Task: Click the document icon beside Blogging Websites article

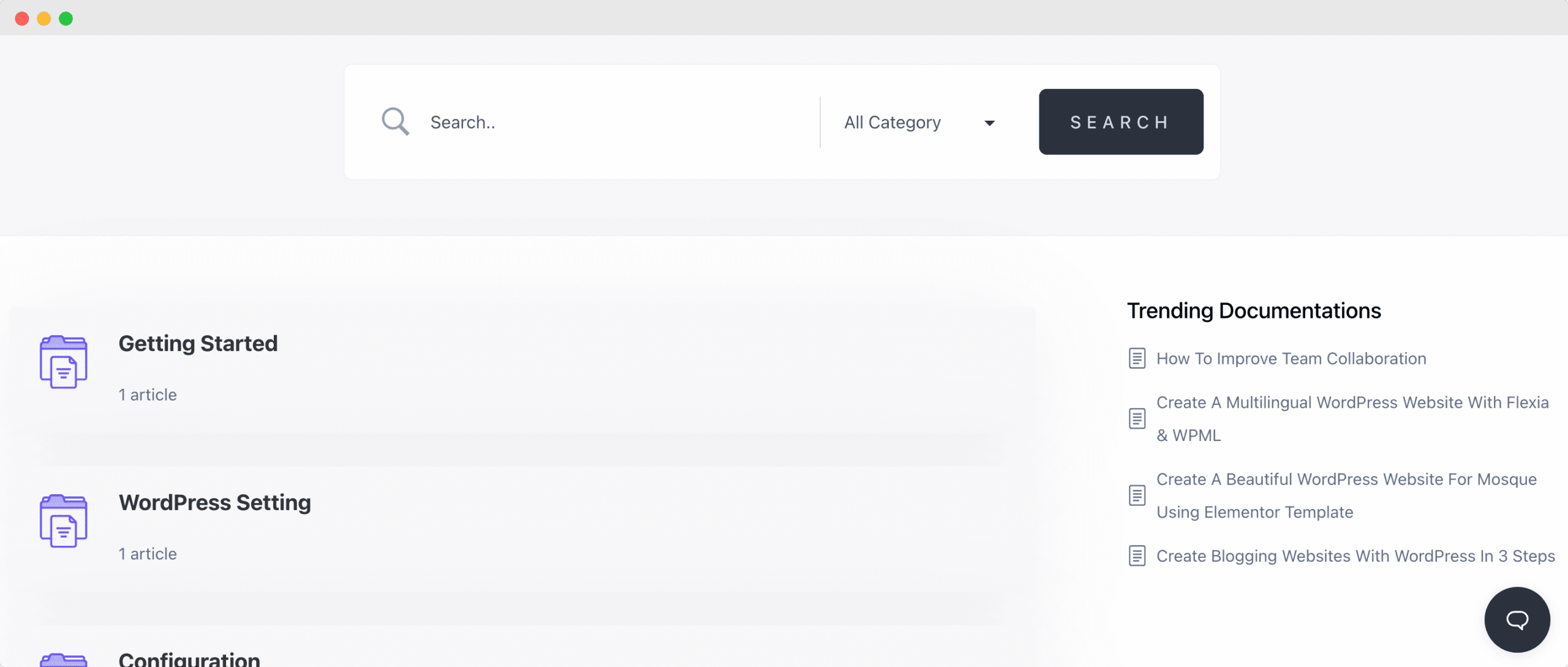Action: coord(1137,556)
